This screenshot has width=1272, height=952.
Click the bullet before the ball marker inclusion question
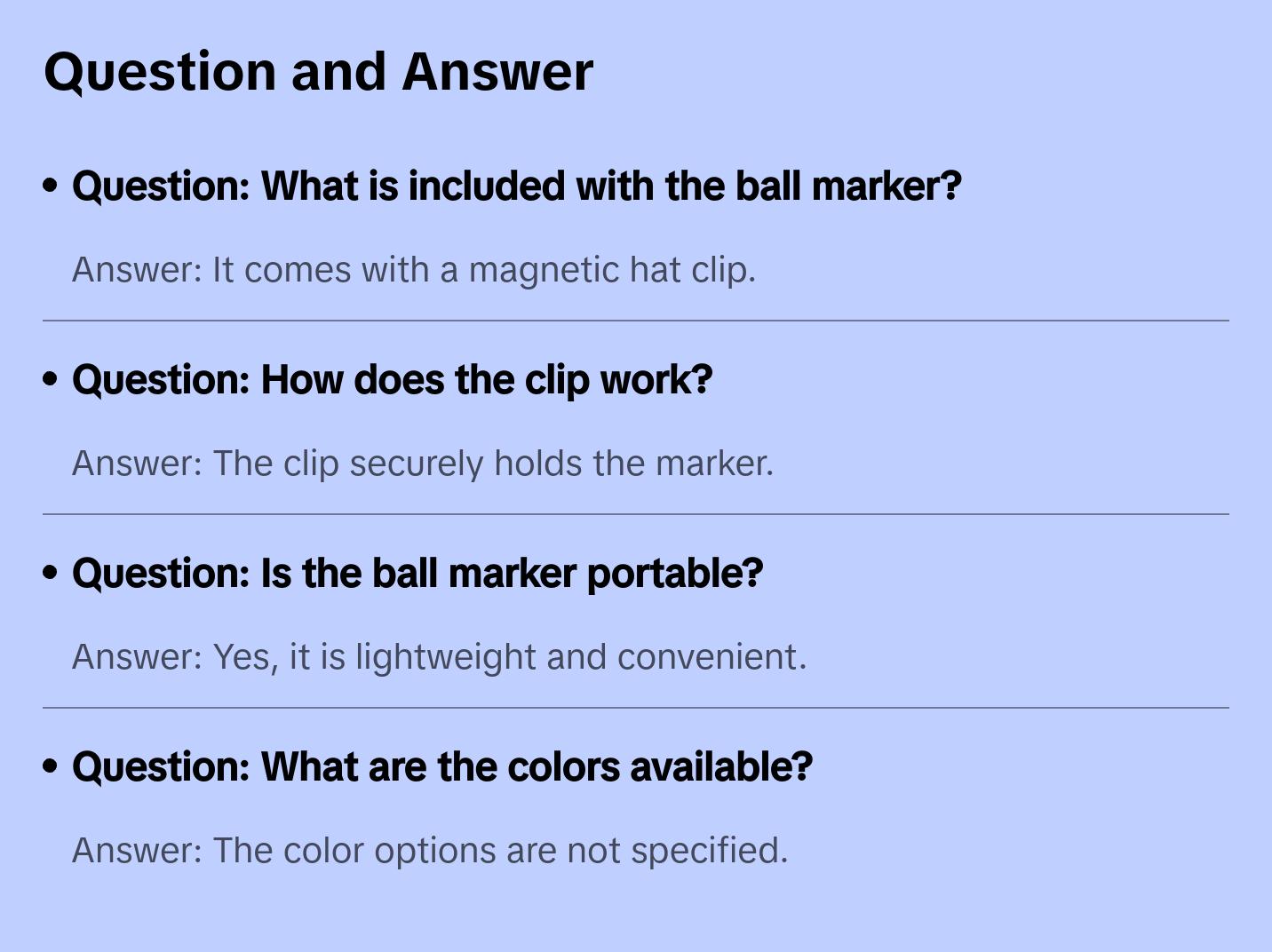(51, 186)
